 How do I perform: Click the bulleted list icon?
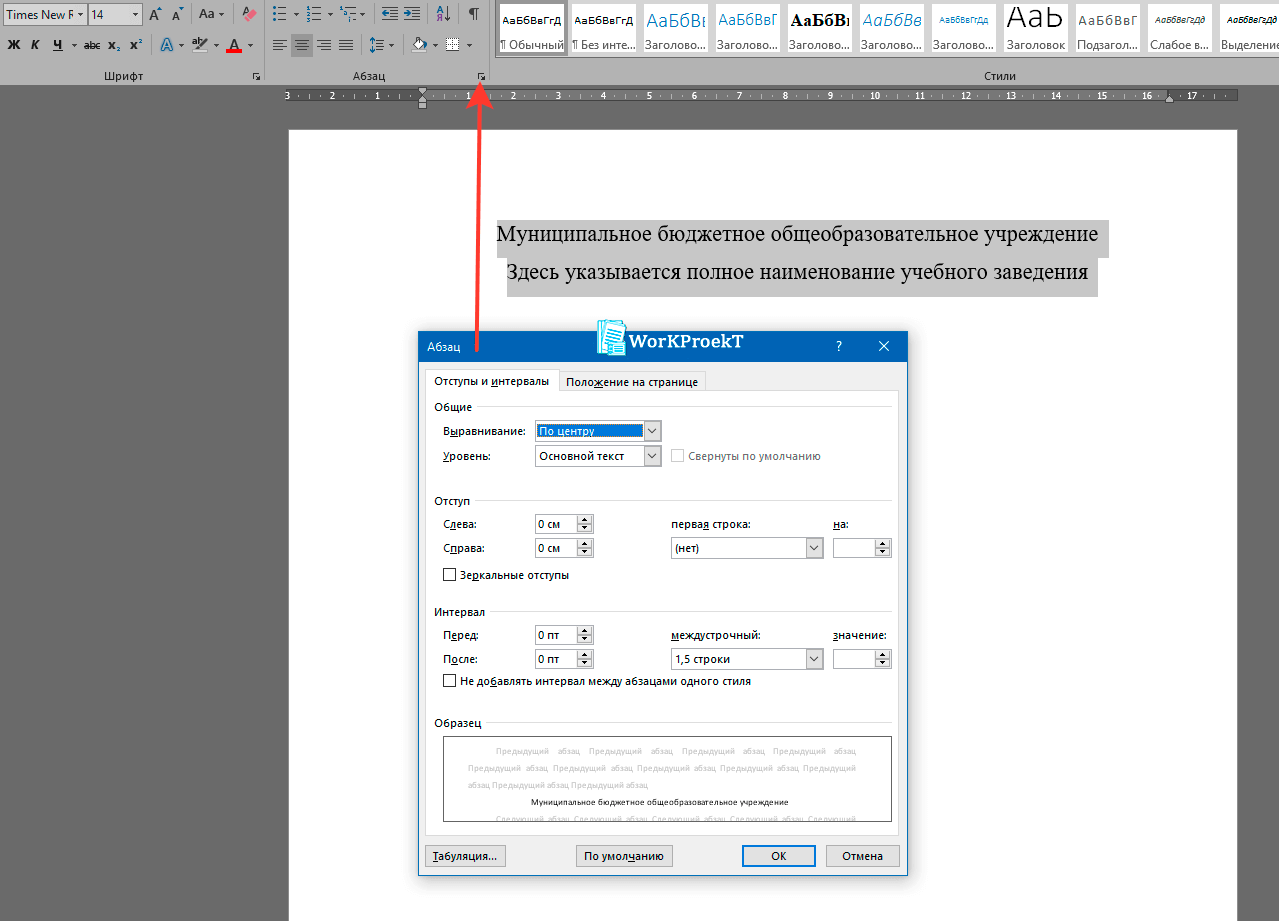coord(280,14)
